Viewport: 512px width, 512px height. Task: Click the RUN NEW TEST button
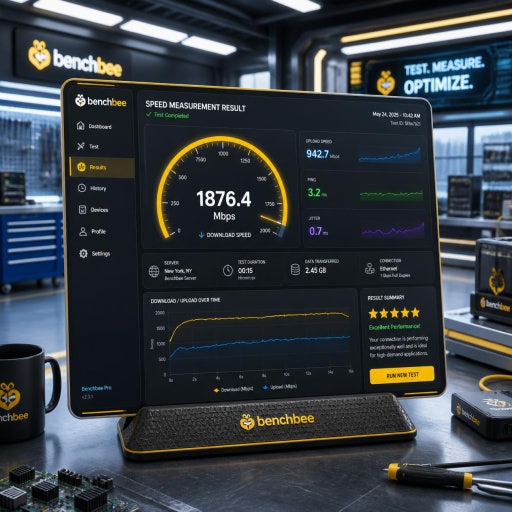(x=402, y=375)
